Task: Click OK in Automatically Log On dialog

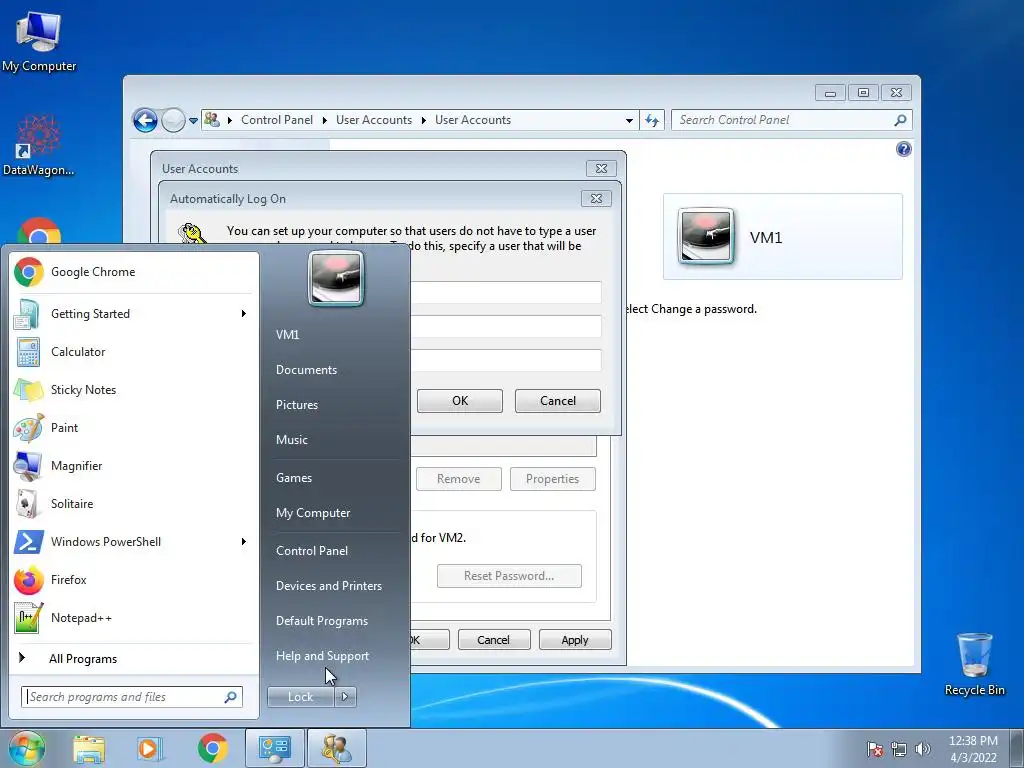Action: [460, 401]
